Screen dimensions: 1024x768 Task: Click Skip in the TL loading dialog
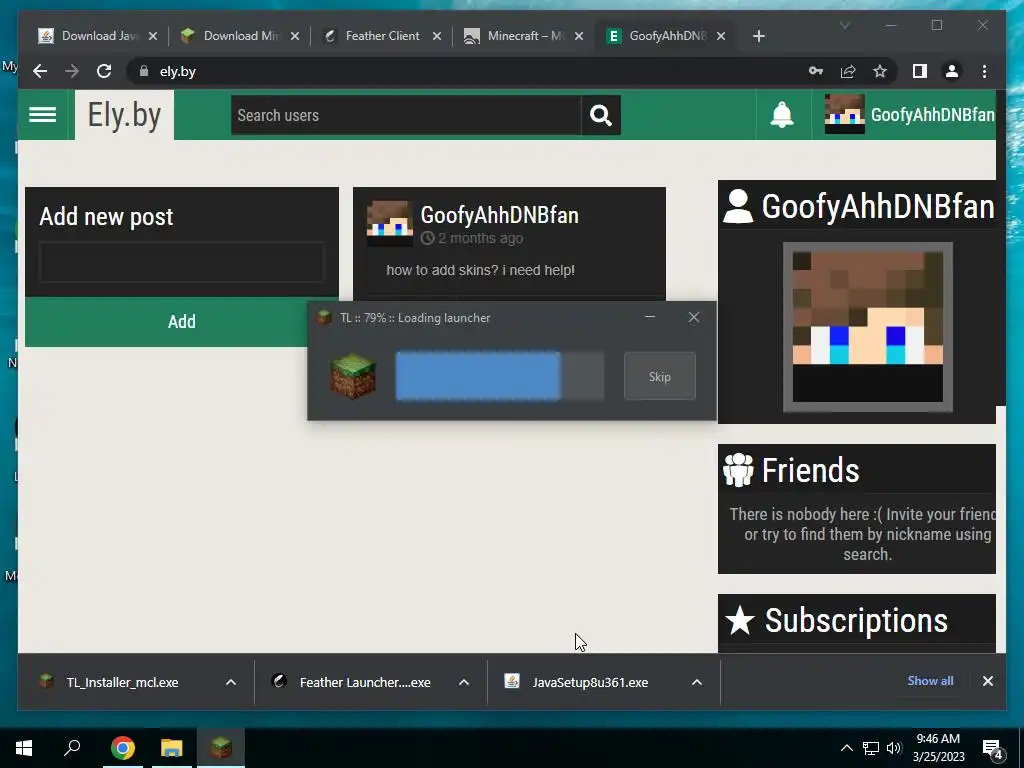coord(660,376)
